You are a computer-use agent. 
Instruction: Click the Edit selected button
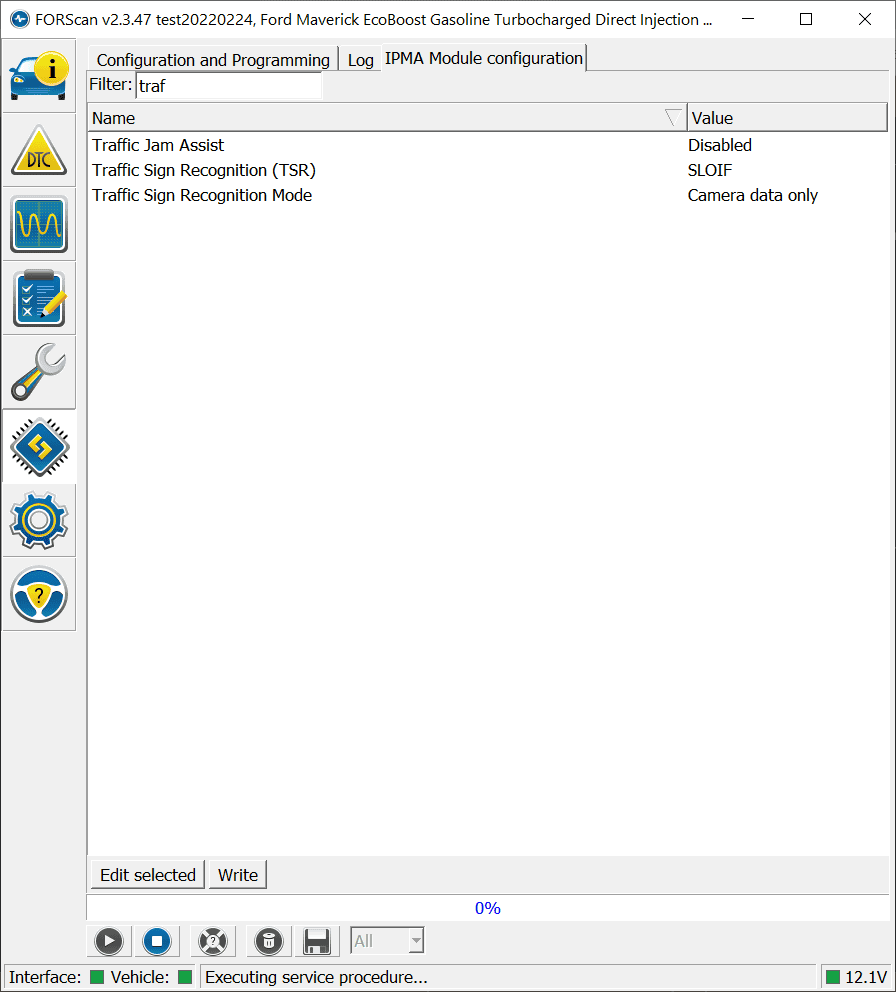click(x=148, y=874)
